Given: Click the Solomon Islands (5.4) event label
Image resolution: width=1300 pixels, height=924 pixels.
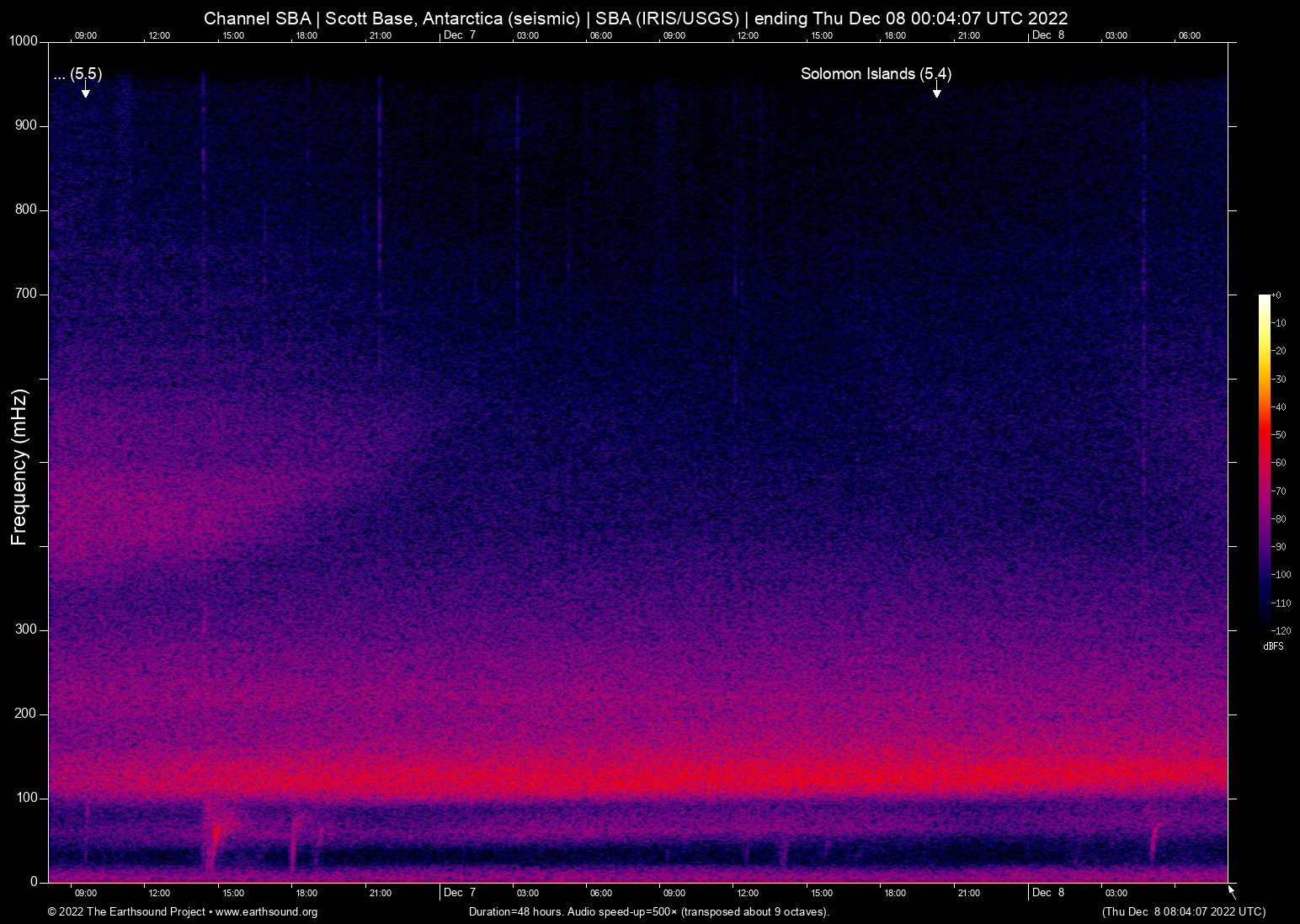Looking at the screenshot, I should point(876,73).
